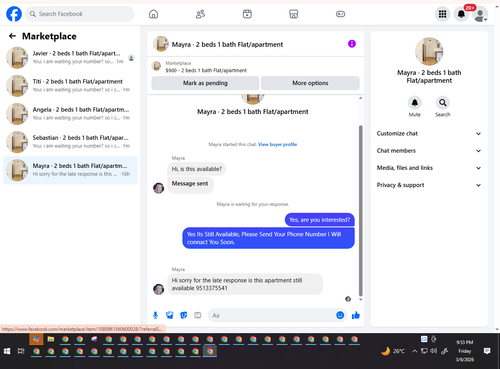Expand Customize chat section
500x369 pixels.
coord(429,134)
